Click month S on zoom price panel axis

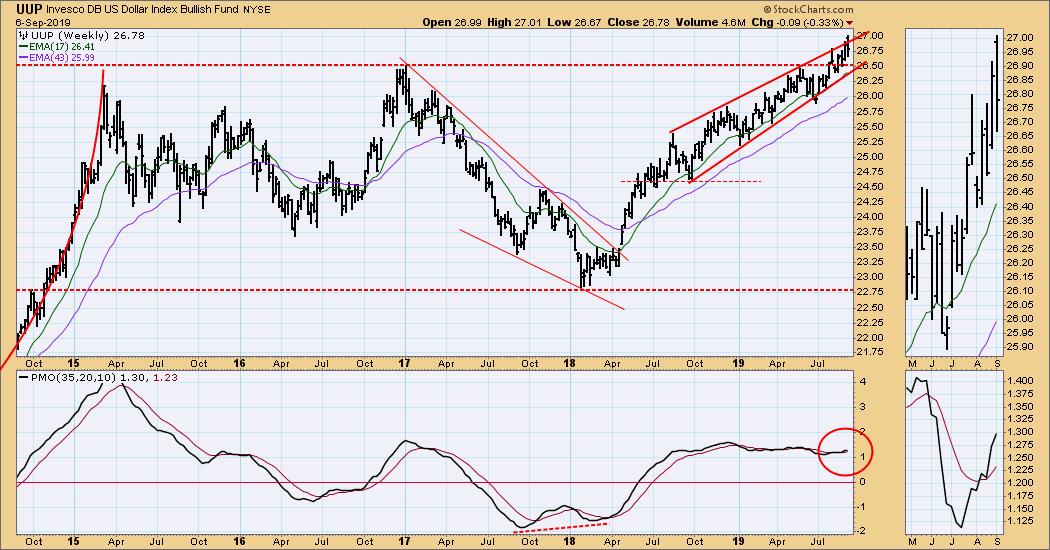click(996, 363)
